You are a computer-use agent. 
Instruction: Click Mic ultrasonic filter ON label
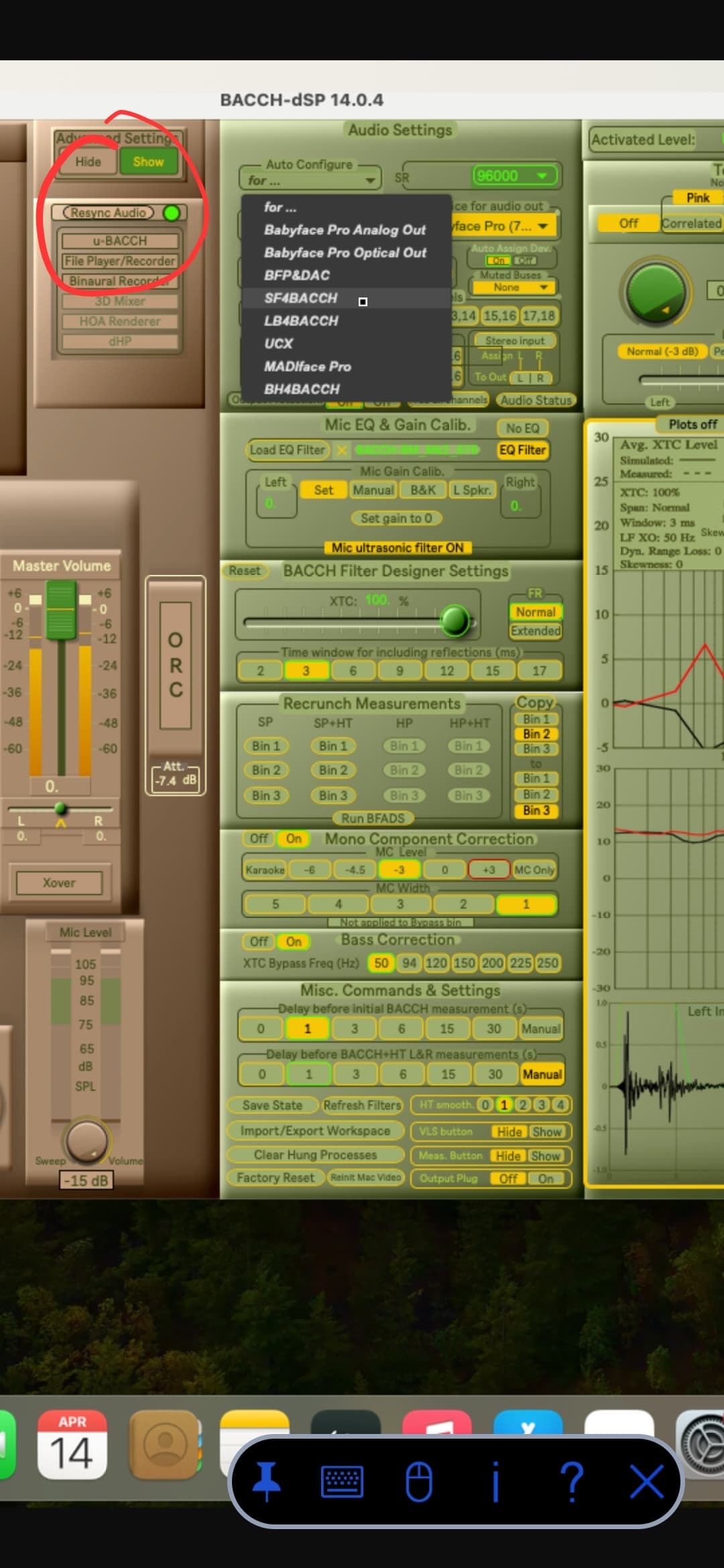[398, 547]
